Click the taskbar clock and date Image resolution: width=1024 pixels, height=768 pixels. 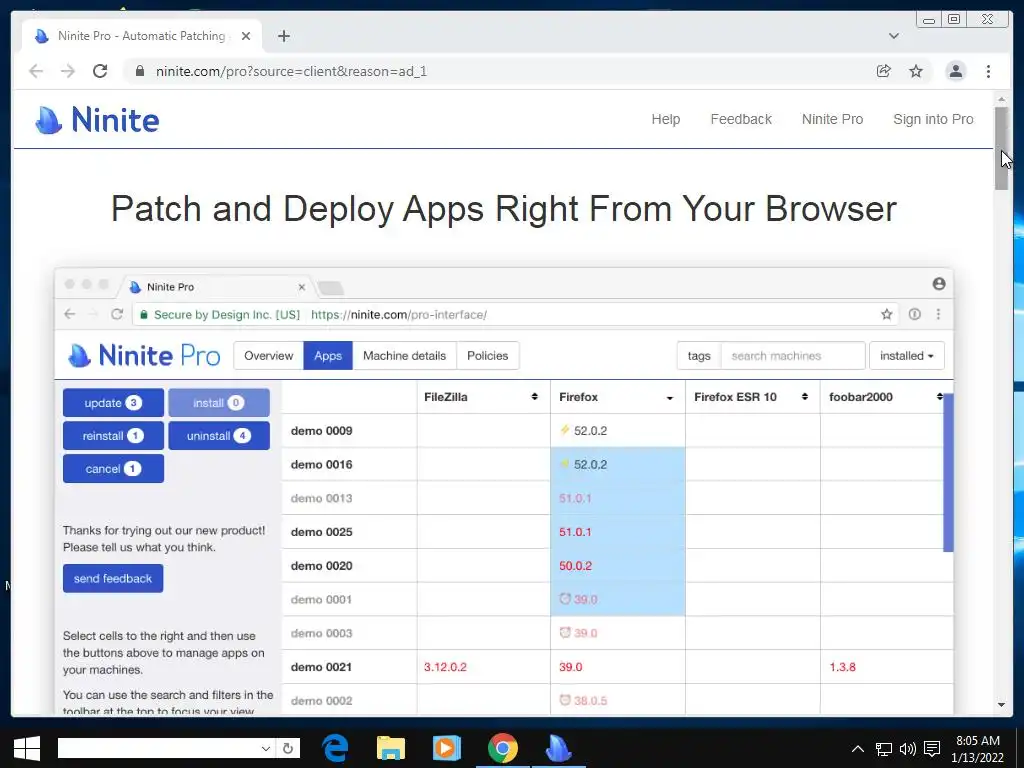click(978, 749)
